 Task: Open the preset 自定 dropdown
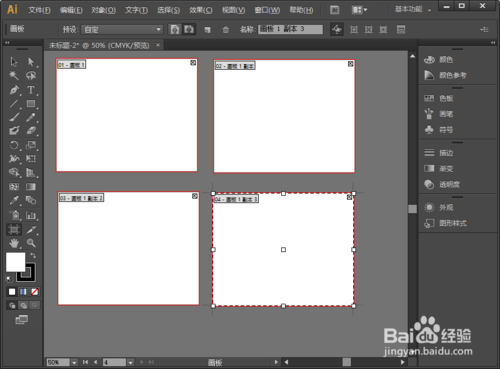[122, 30]
